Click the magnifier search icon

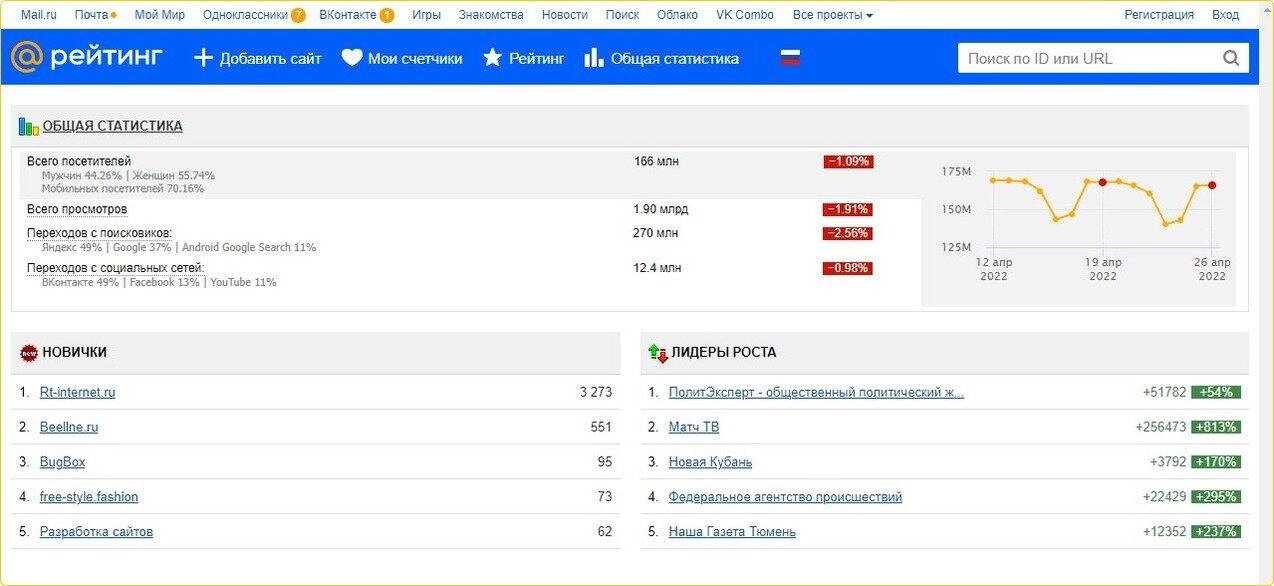click(1231, 58)
